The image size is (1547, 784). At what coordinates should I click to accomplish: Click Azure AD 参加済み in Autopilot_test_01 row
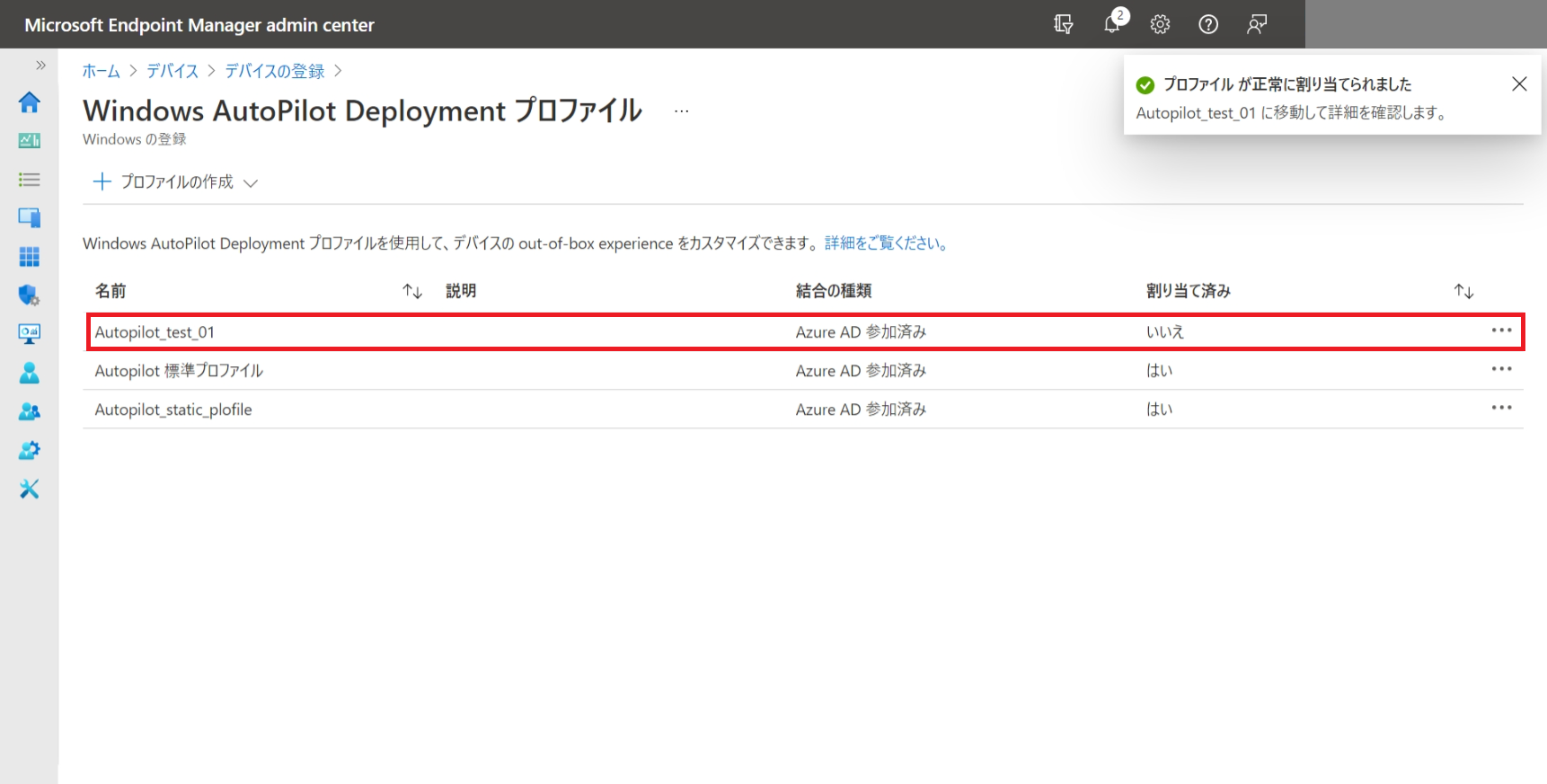click(861, 332)
